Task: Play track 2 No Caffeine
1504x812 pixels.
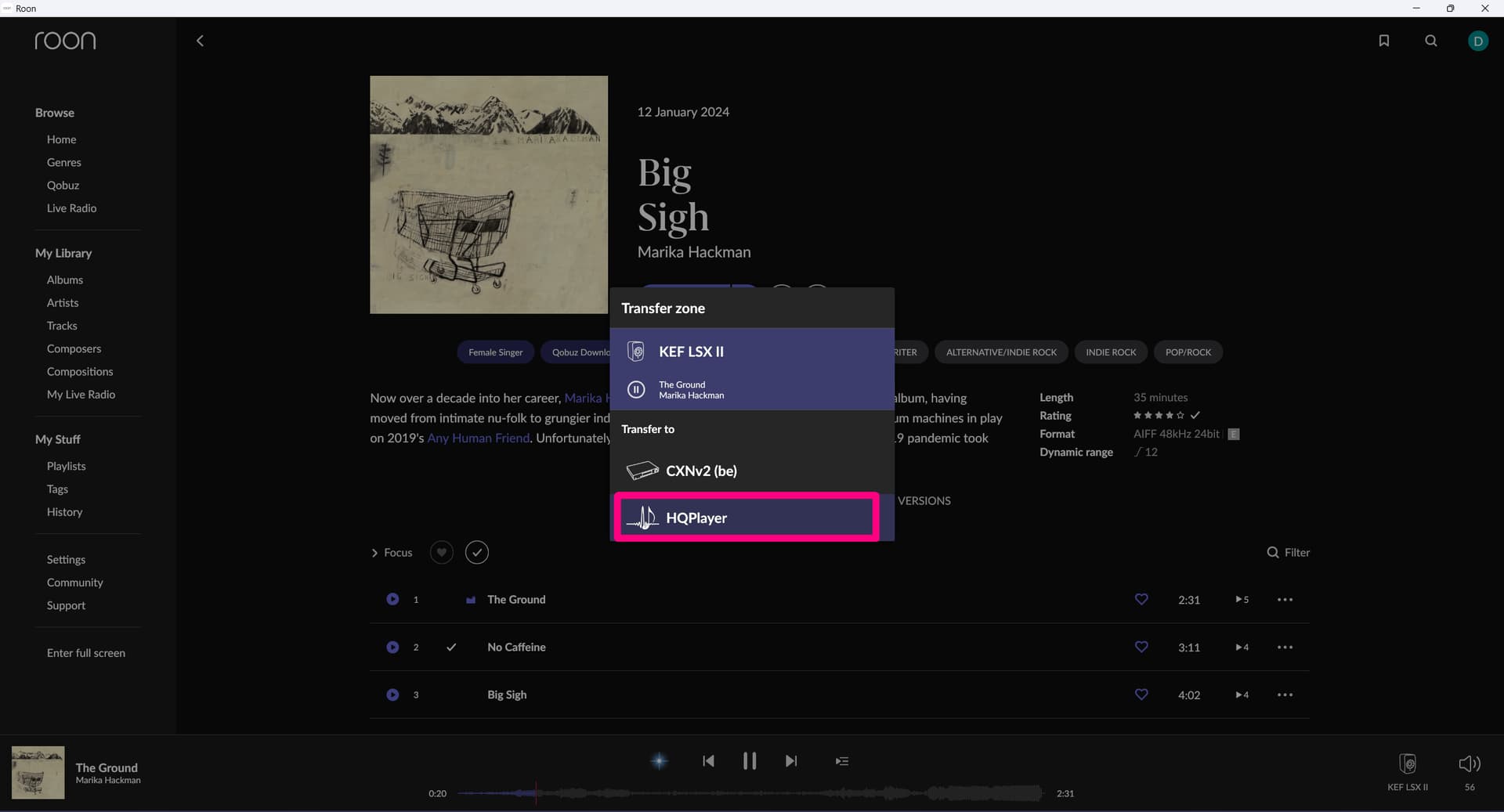Action: pyautogui.click(x=392, y=647)
